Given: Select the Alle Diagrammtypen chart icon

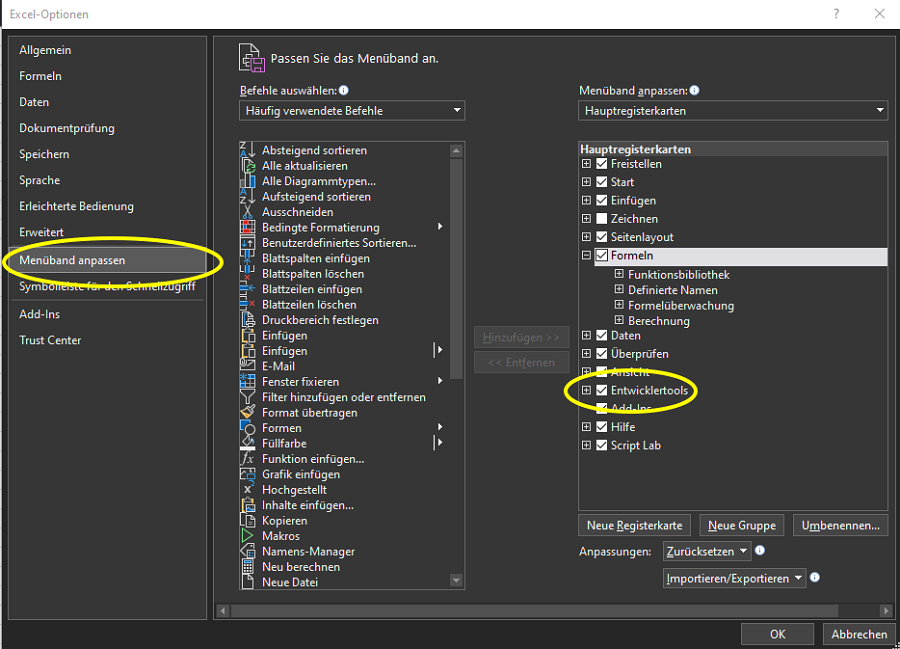Looking at the screenshot, I should click(247, 181).
